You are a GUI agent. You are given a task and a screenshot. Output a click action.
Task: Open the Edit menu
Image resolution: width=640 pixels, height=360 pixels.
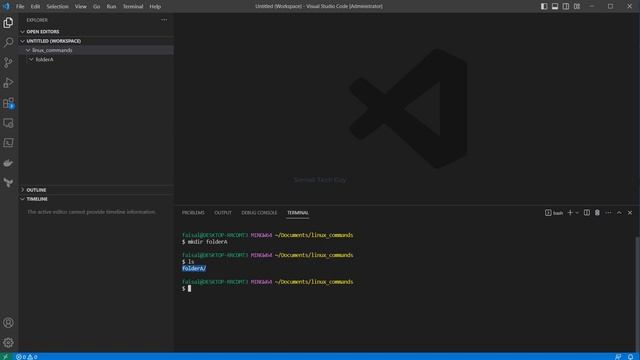tap(36, 6)
